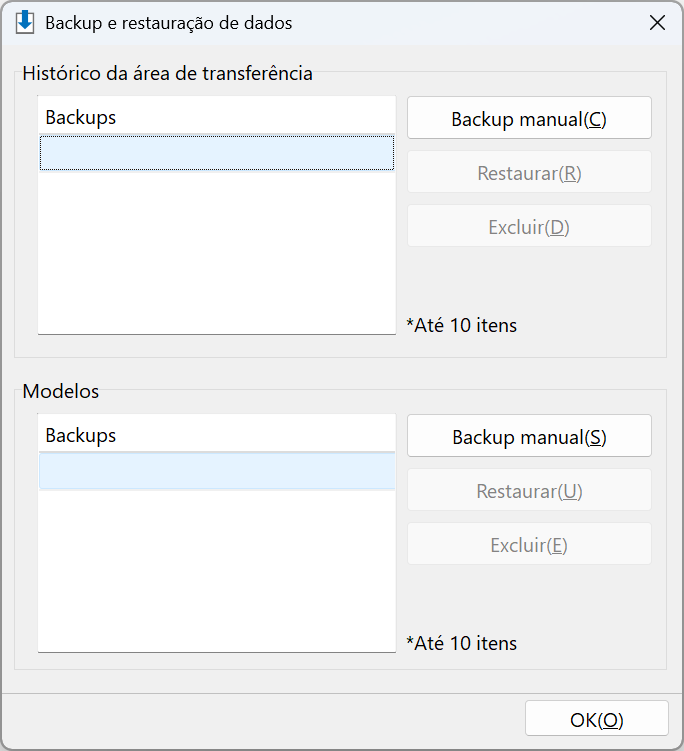Click the upper *Até 10 itens note
This screenshot has height=751, width=684.
(x=462, y=325)
